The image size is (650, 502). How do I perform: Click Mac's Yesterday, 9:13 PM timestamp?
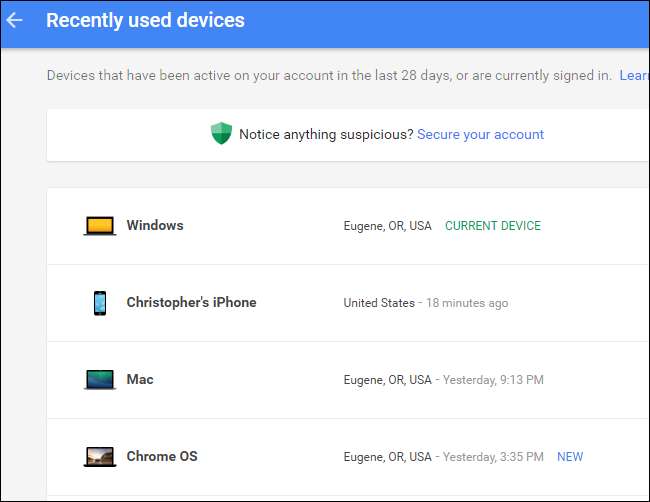(495, 380)
